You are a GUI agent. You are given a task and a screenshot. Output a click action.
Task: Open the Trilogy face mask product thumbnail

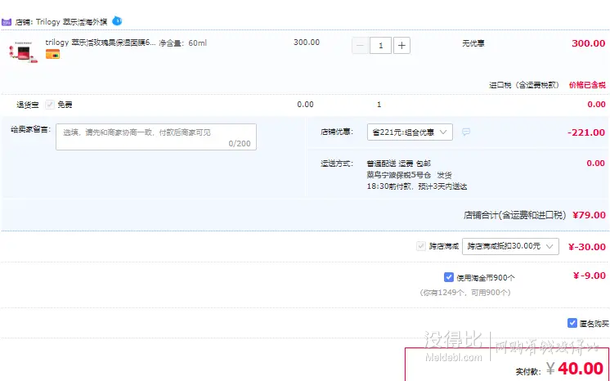[23, 52]
